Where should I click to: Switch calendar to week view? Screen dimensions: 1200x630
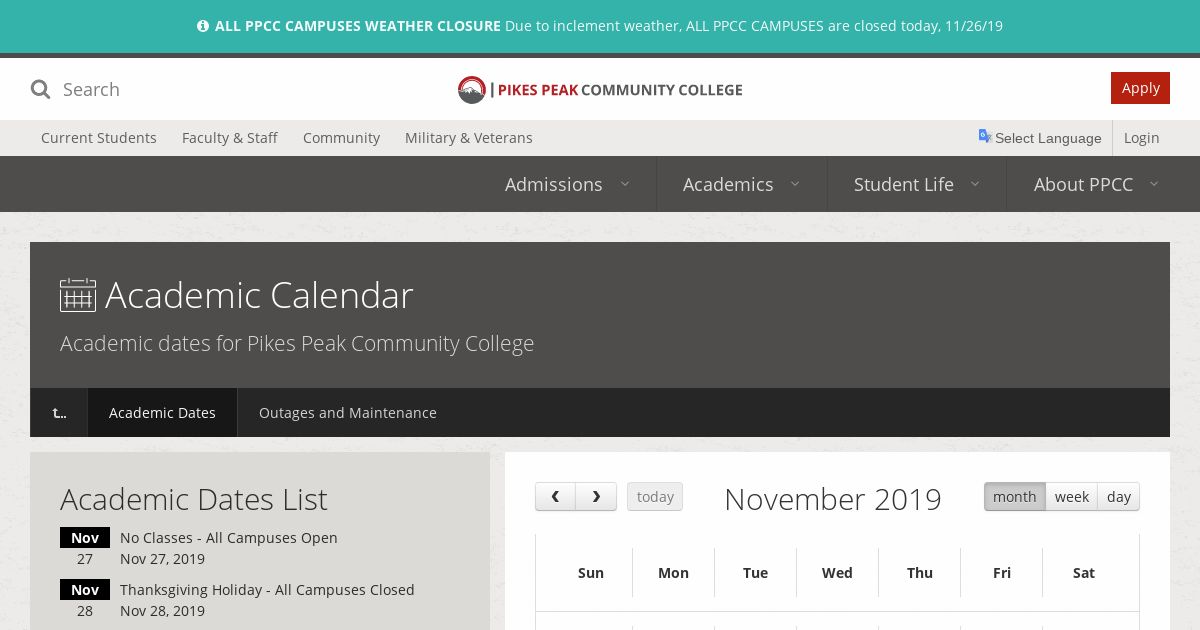coord(1071,497)
